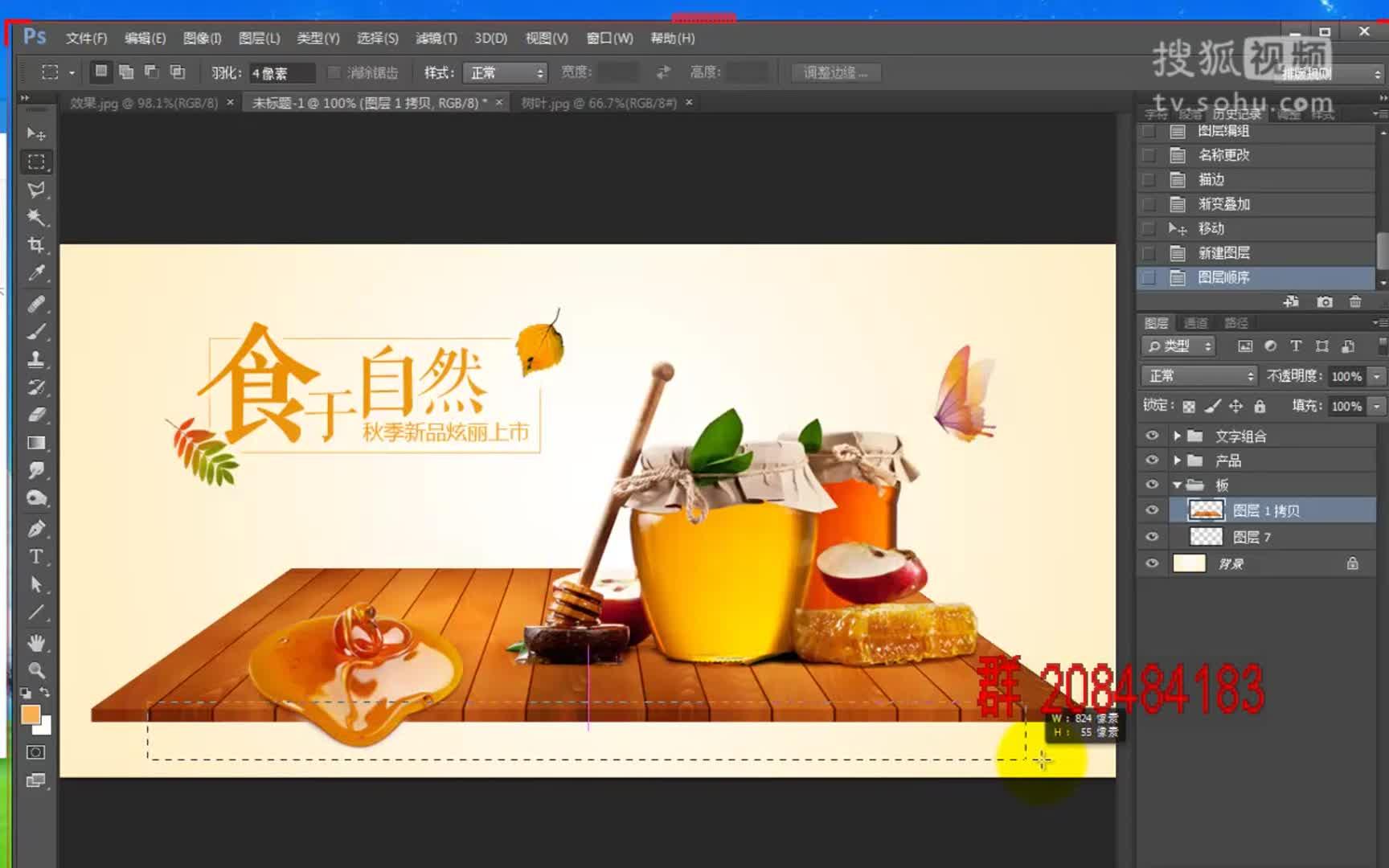Open the blend mode dropdown showing 正常

click(1198, 375)
